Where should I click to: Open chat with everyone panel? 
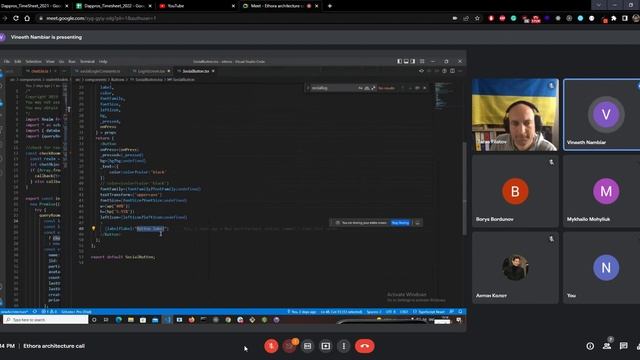[x=624, y=346]
